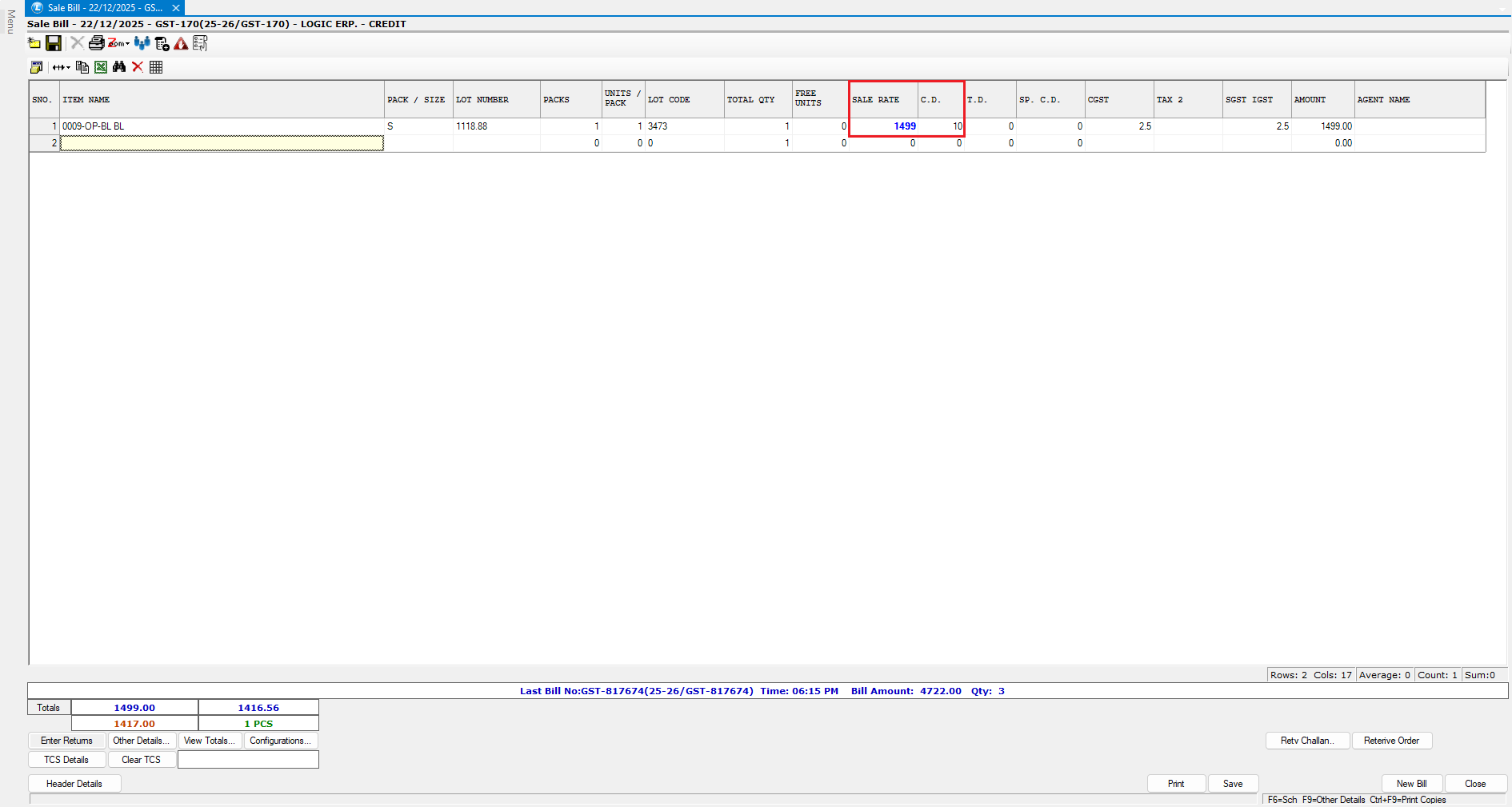Click the new folder icon in the toolbar
This screenshot has width=1512, height=807.
[x=34, y=43]
